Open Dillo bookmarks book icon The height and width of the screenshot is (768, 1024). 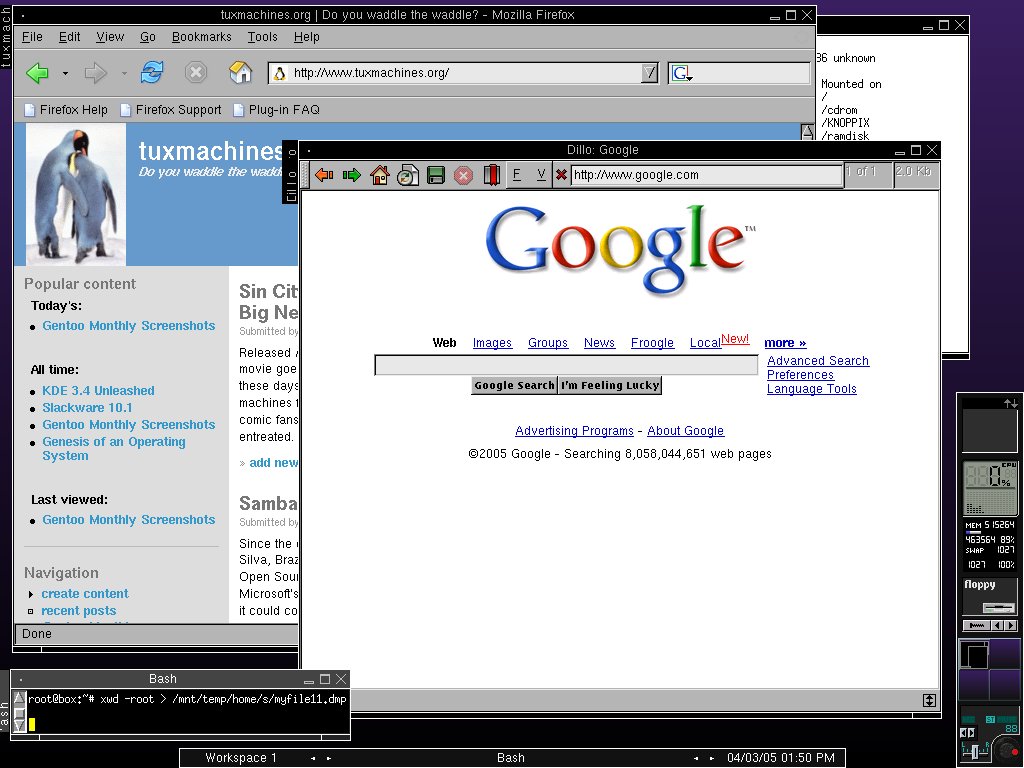491,175
